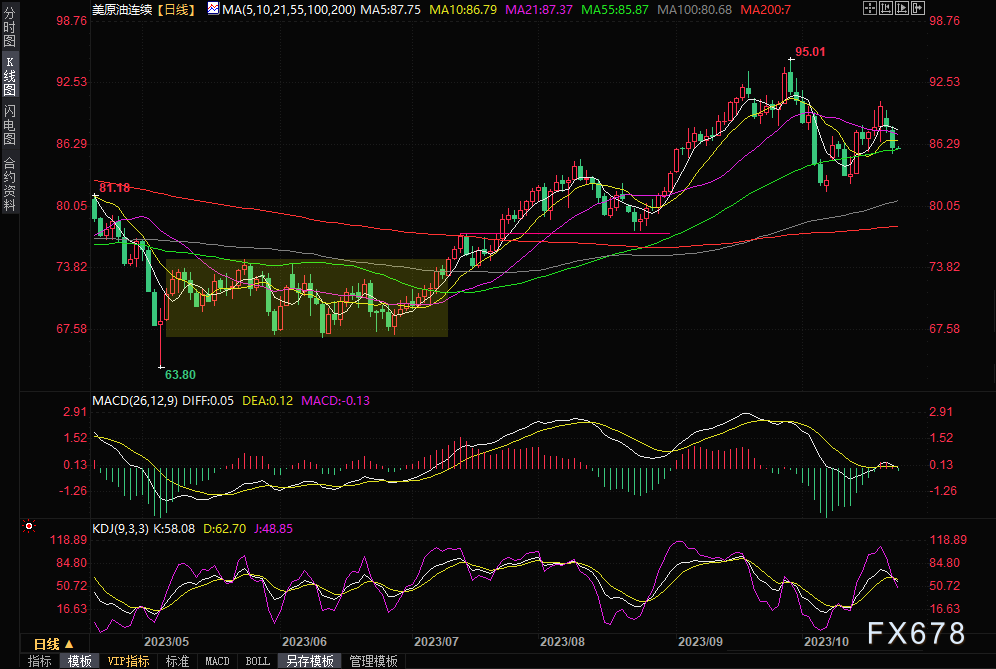
Task: Click the 95.01 high price marker
Action: coord(811,51)
